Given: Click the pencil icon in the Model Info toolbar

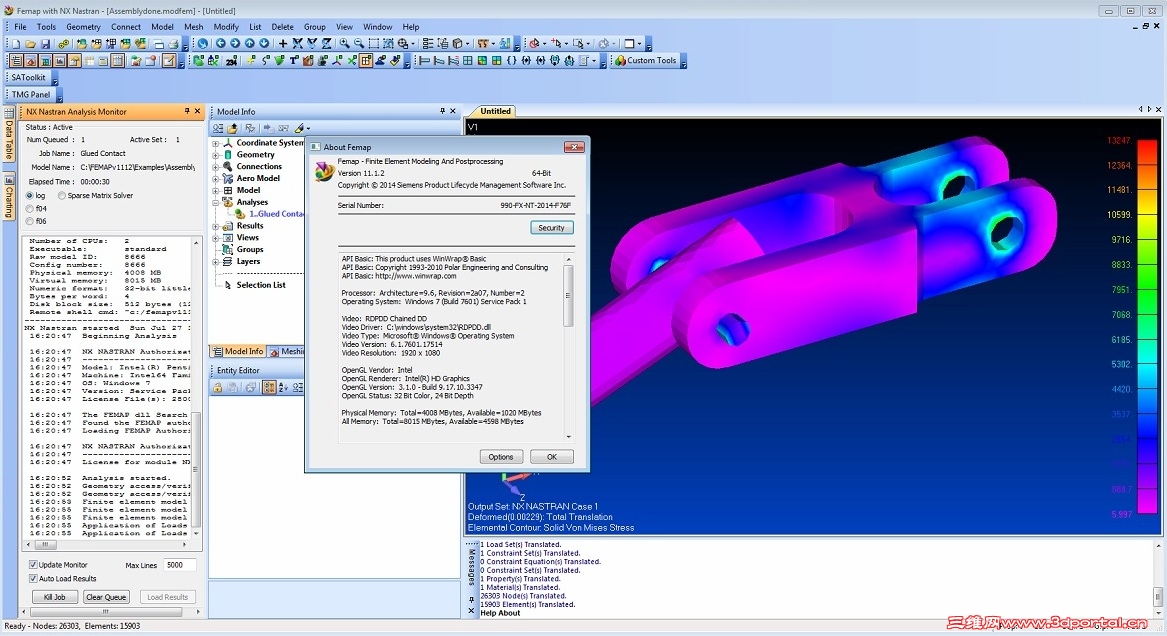Looking at the screenshot, I should click(300, 128).
